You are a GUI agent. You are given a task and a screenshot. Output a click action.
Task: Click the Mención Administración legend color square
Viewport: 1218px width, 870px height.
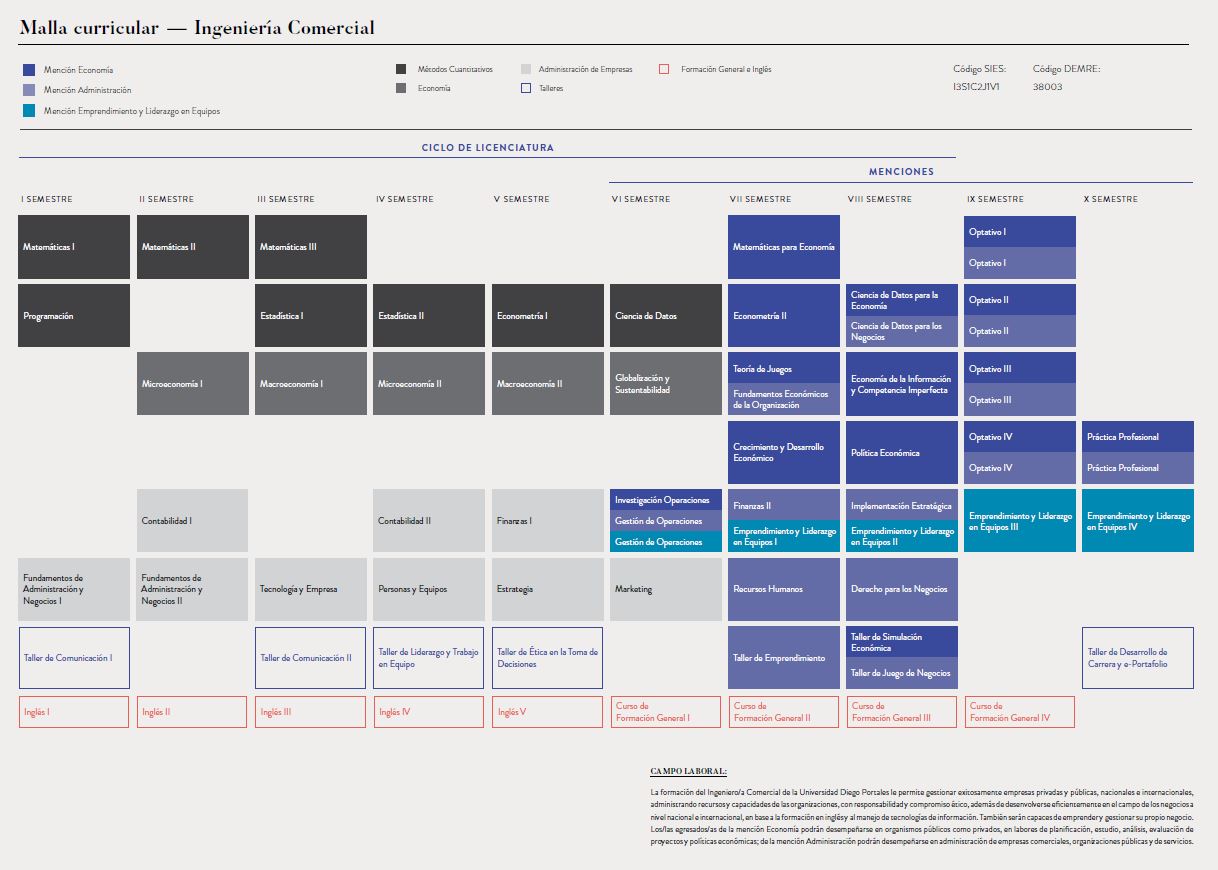(x=29, y=90)
